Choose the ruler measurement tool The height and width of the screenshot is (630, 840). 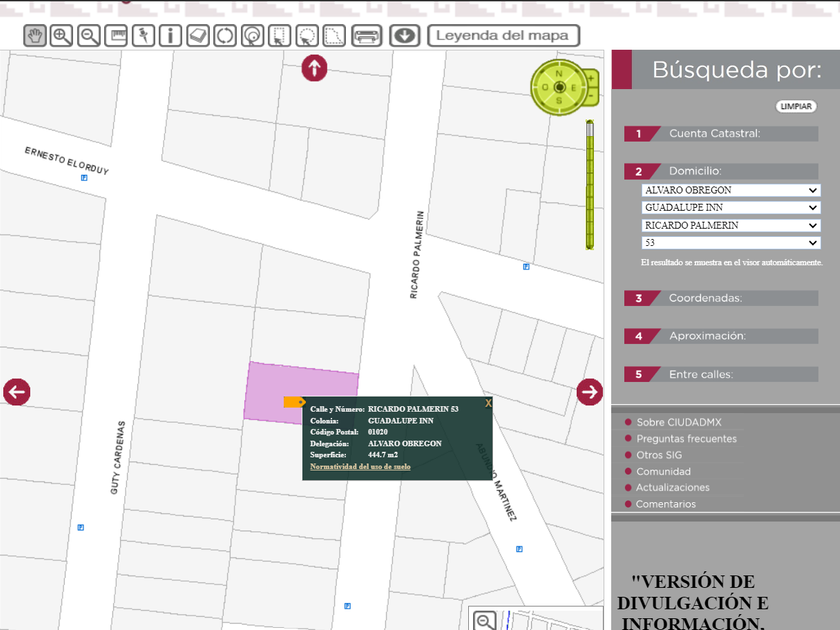pos(116,36)
